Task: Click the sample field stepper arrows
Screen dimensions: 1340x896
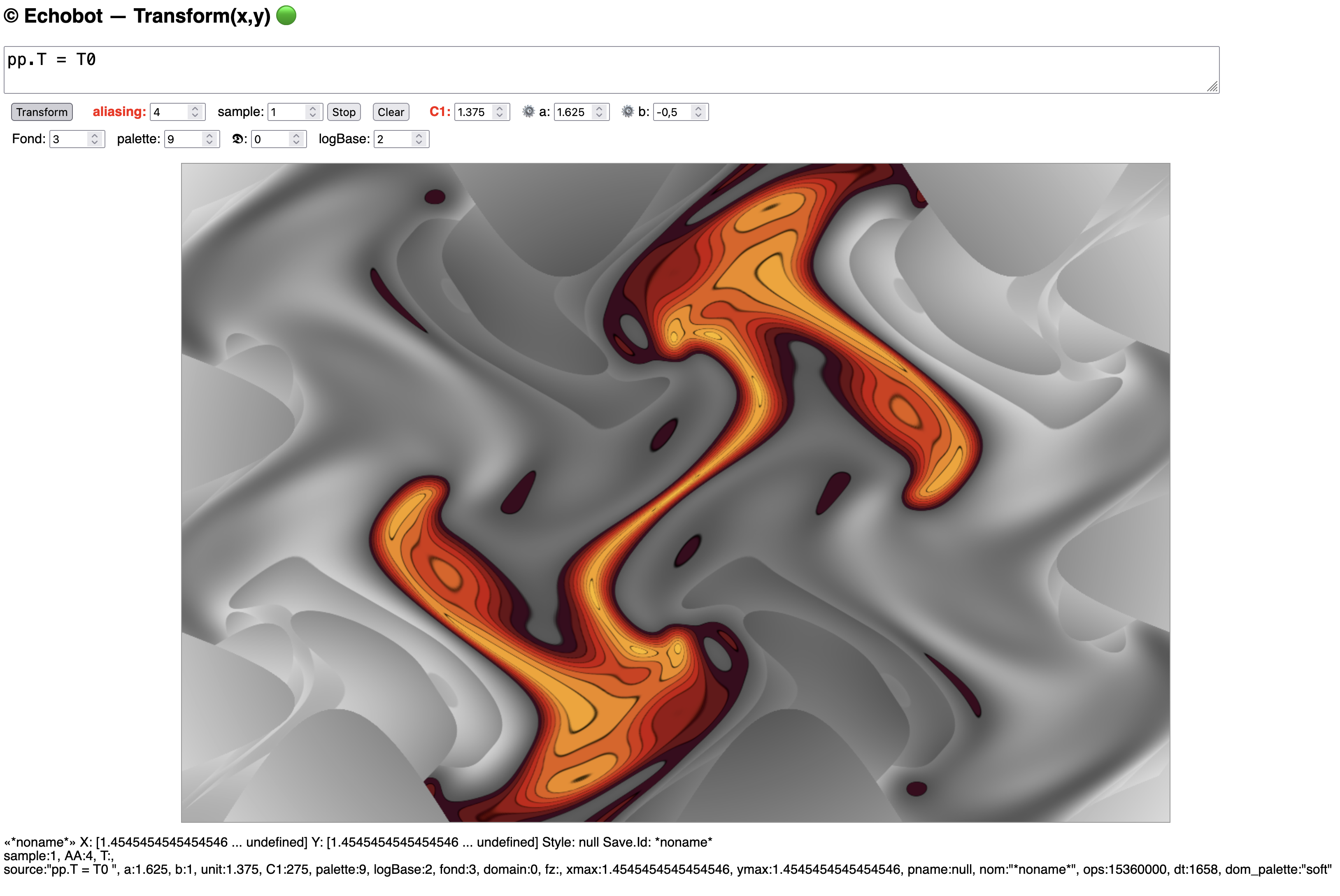Action: pos(312,112)
